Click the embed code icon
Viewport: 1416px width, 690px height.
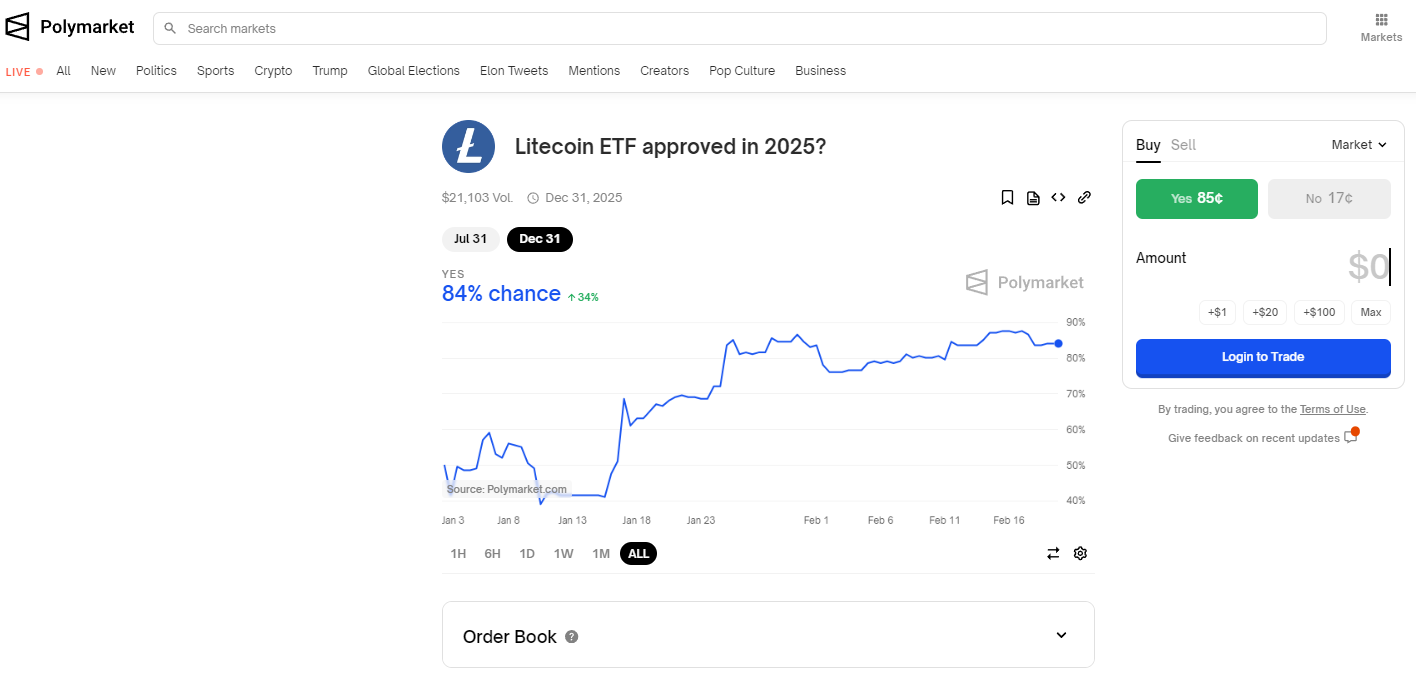1058,198
